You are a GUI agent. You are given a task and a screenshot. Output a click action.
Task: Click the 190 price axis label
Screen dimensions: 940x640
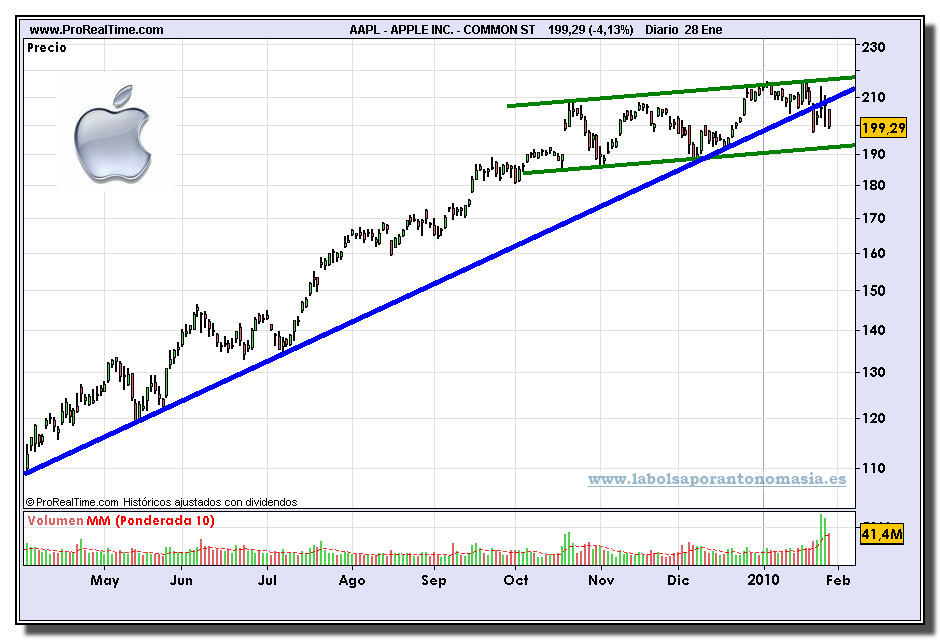[873, 154]
